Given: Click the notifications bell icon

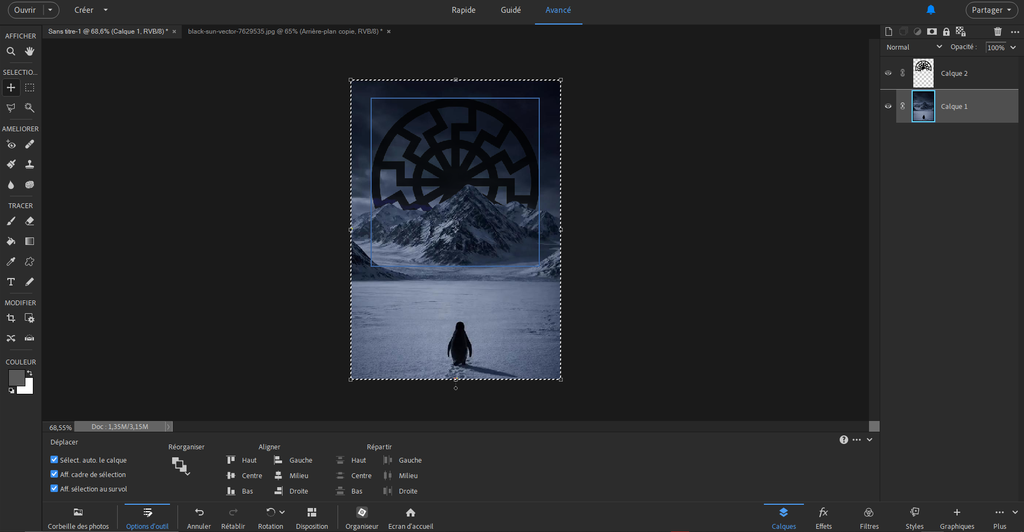Looking at the screenshot, I should [x=931, y=10].
